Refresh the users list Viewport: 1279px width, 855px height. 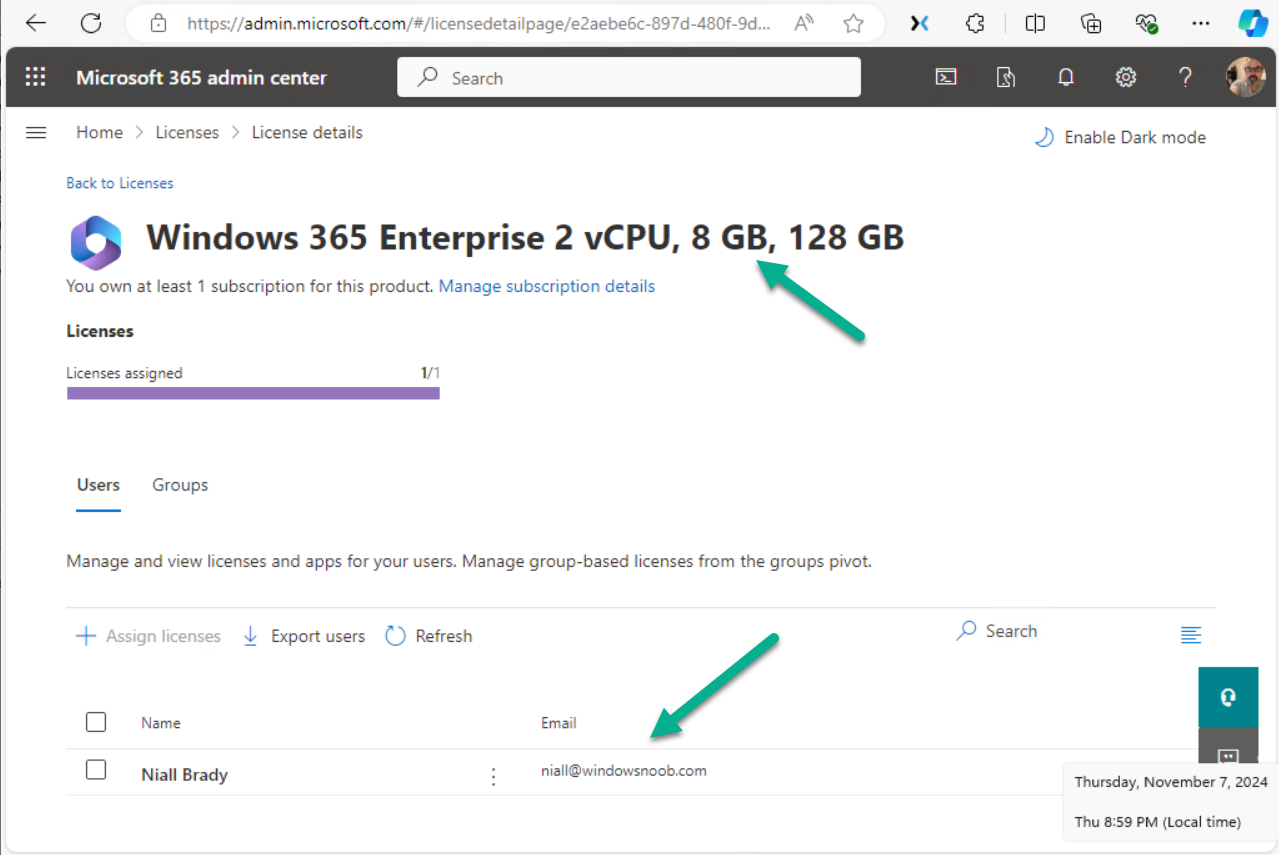pyautogui.click(x=429, y=636)
